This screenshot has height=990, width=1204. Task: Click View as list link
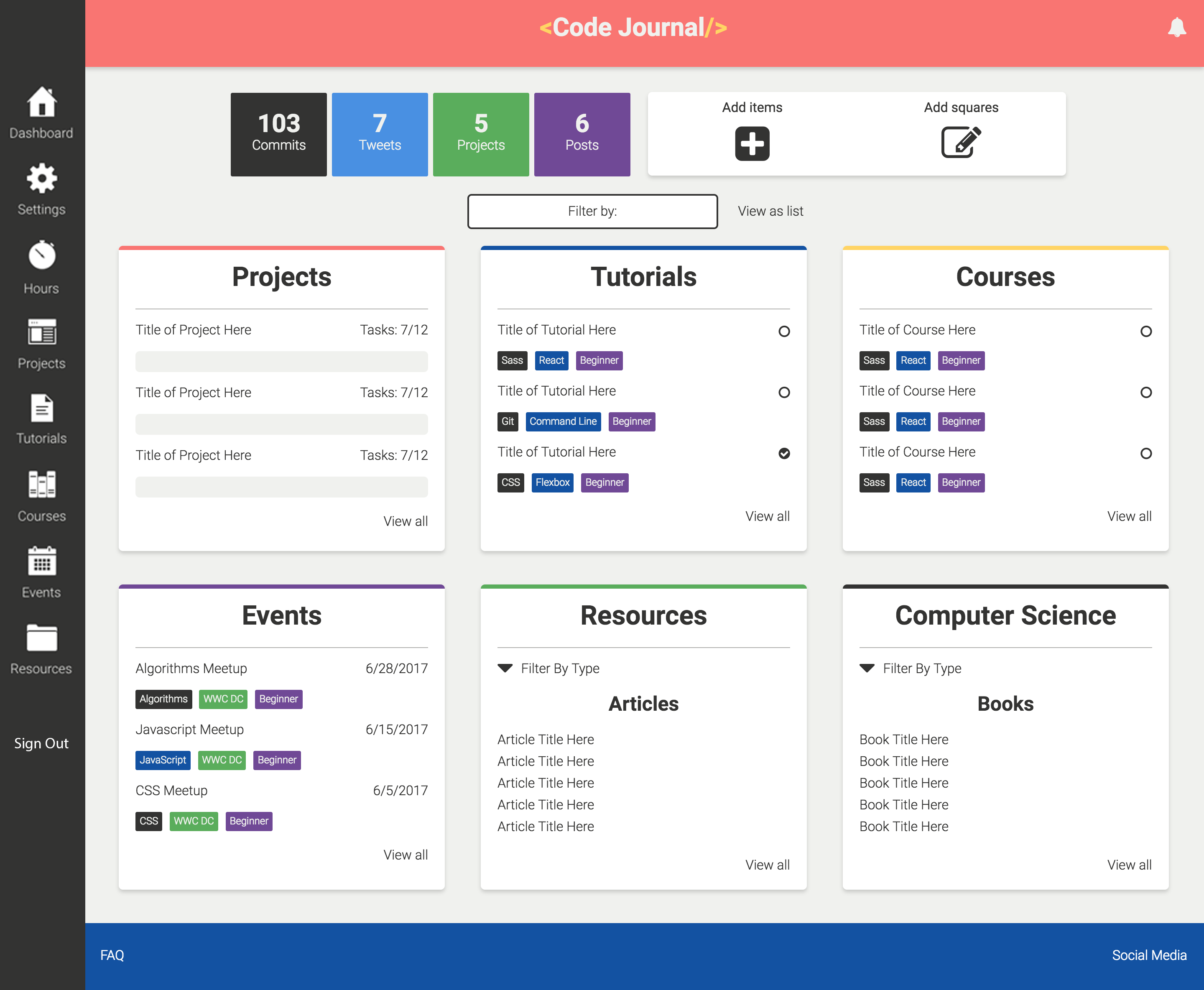(770, 211)
